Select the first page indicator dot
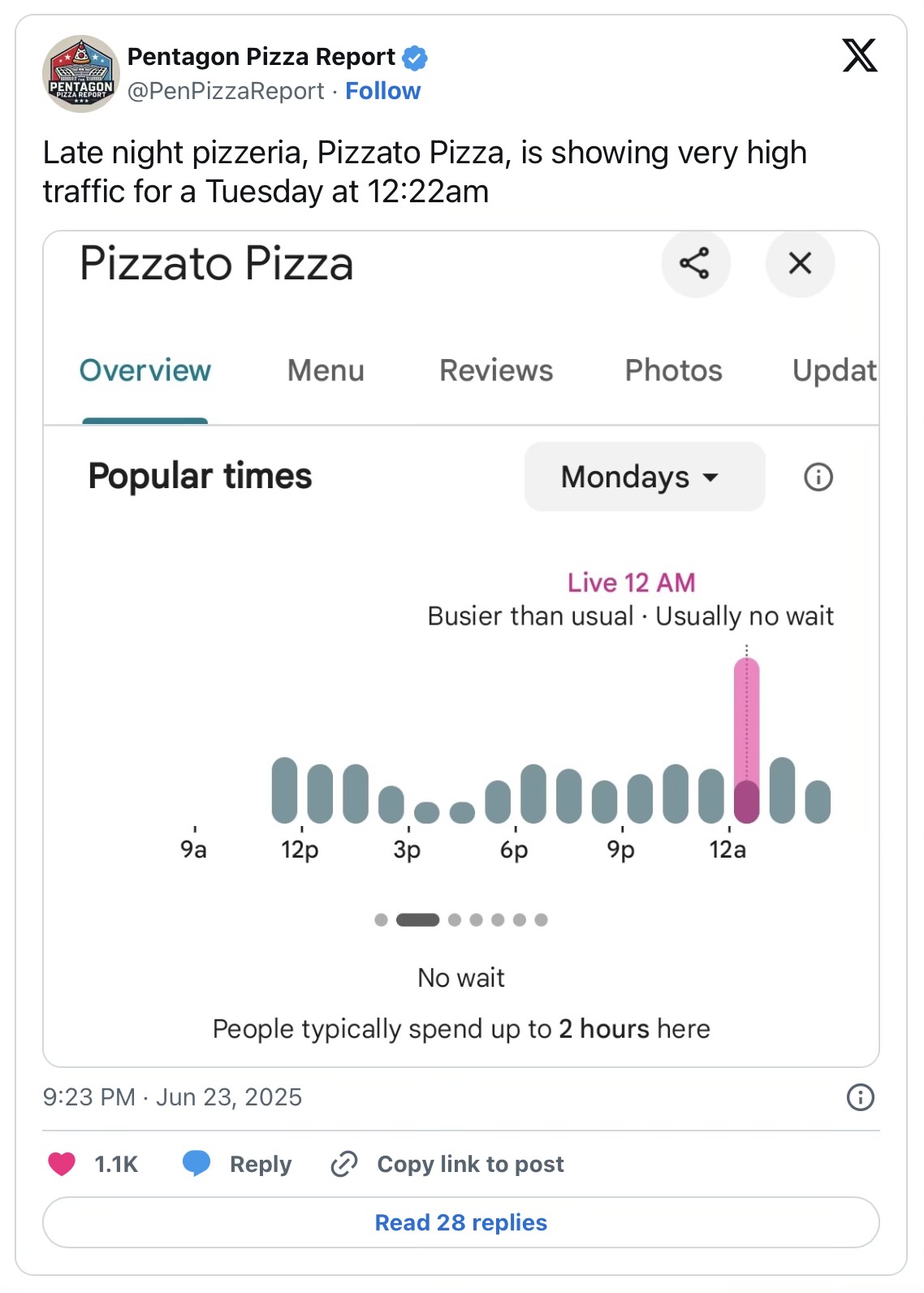 (x=381, y=920)
